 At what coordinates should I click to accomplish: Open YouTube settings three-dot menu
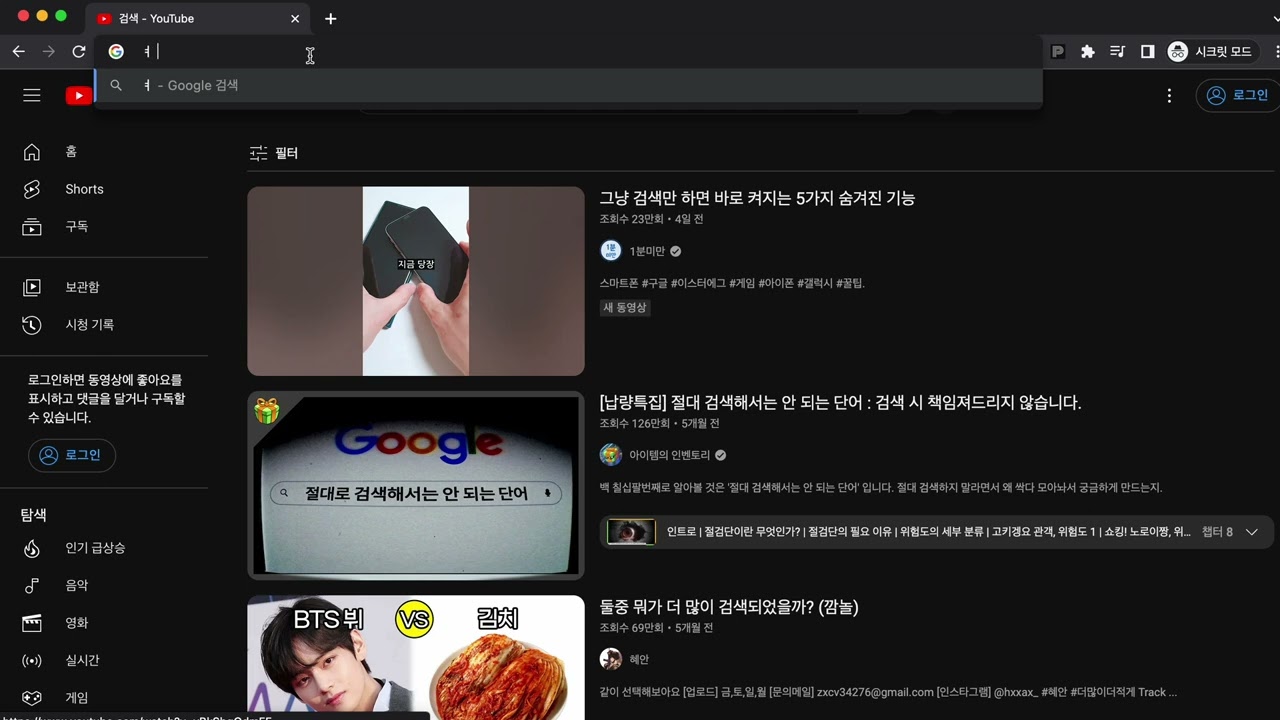coord(1169,96)
